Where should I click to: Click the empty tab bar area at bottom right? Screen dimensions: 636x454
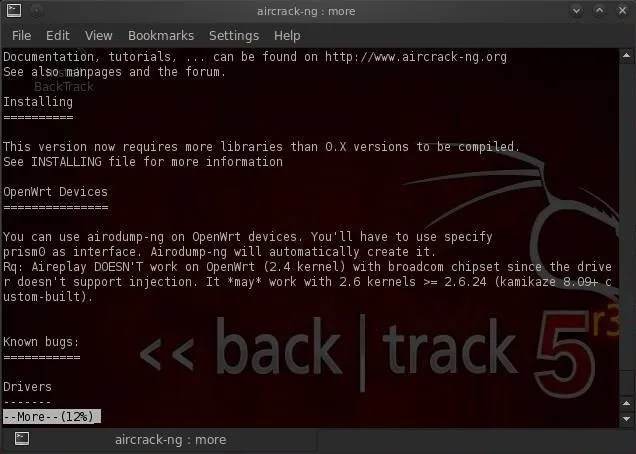(x=475, y=440)
